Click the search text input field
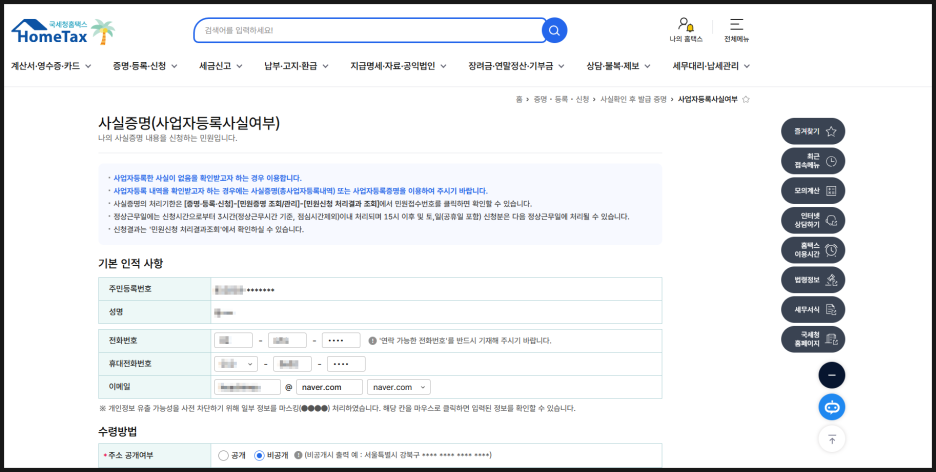The image size is (936, 472). [368, 31]
